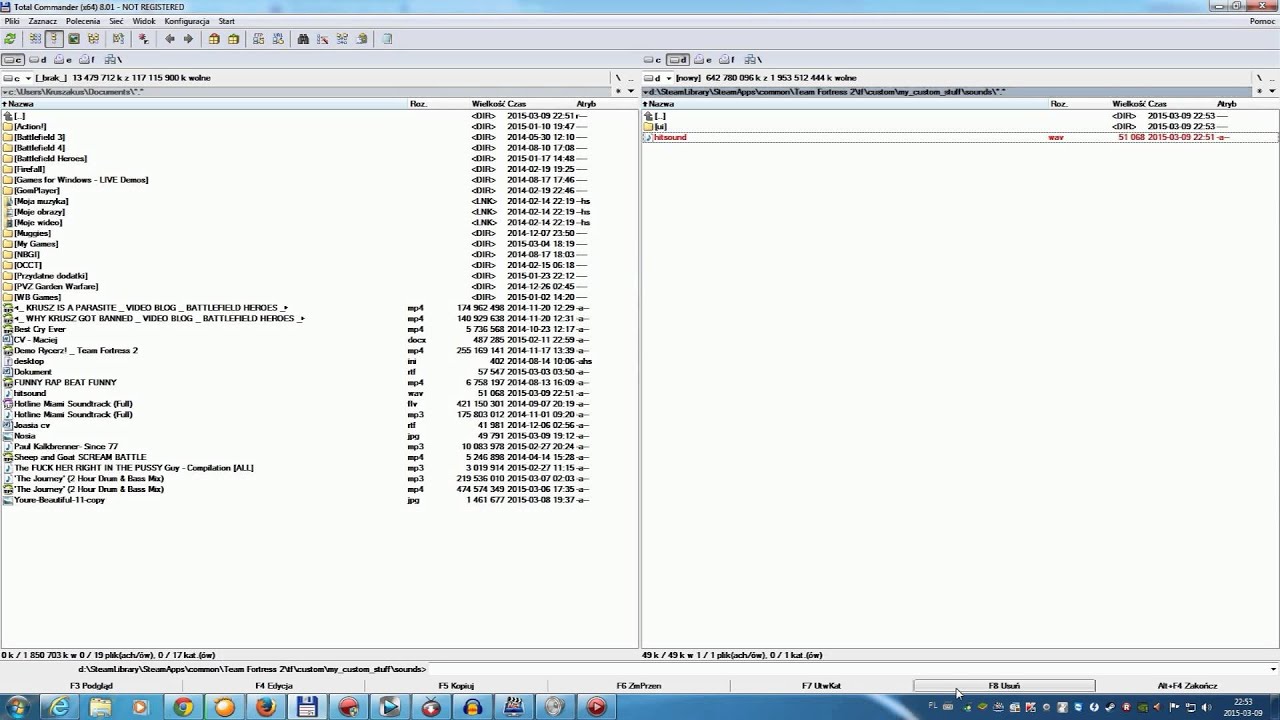Select drive f in the left drive bar
The width and height of the screenshot is (1280, 720).
click(88, 60)
